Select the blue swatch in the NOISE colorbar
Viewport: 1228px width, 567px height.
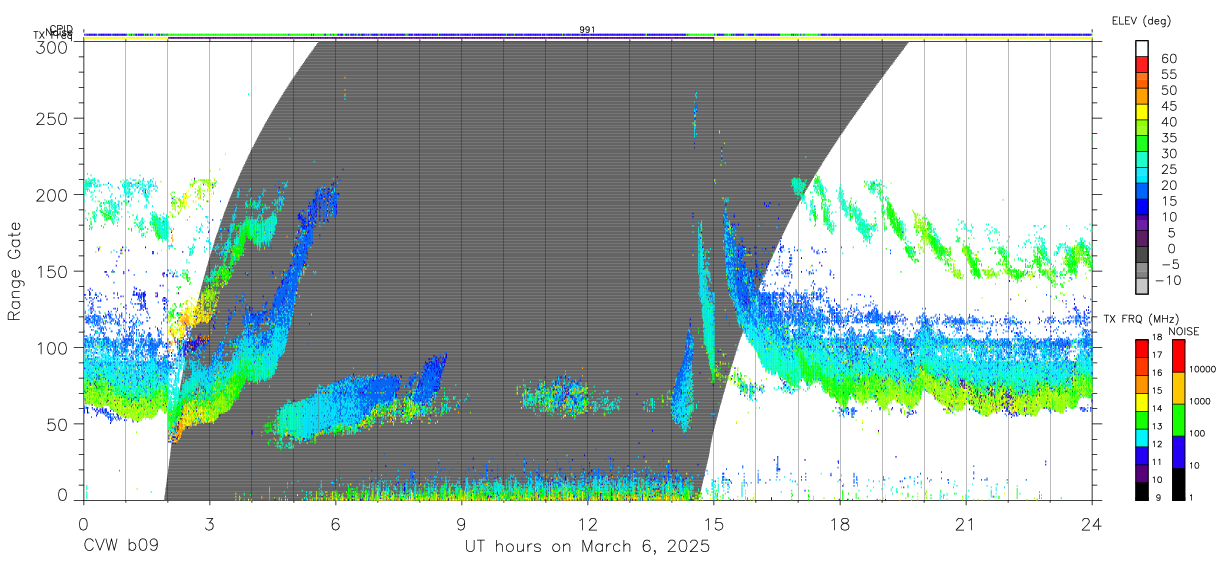click(1177, 452)
